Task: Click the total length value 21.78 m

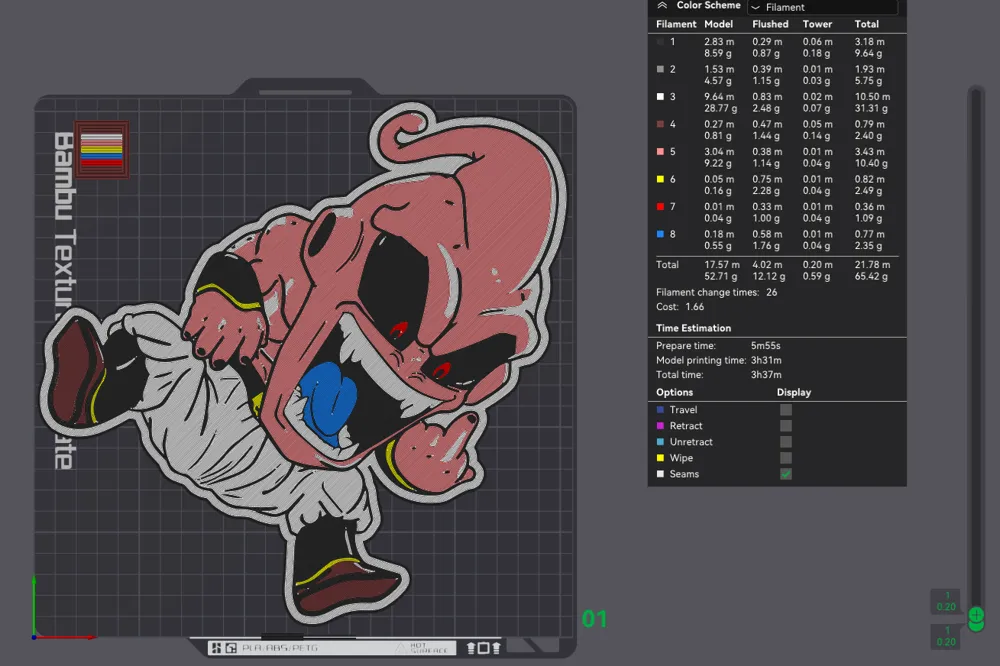Action: (872, 265)
